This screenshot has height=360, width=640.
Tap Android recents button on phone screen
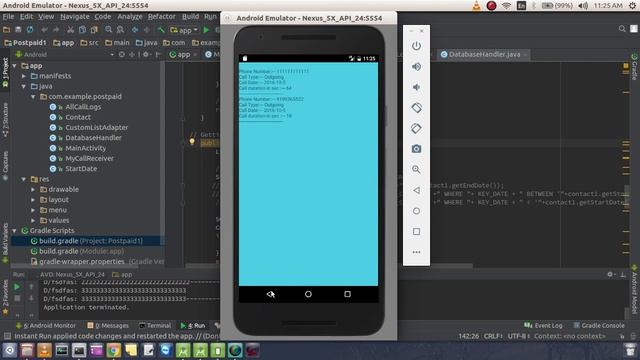pyautogui.click(x=347, y=294)
